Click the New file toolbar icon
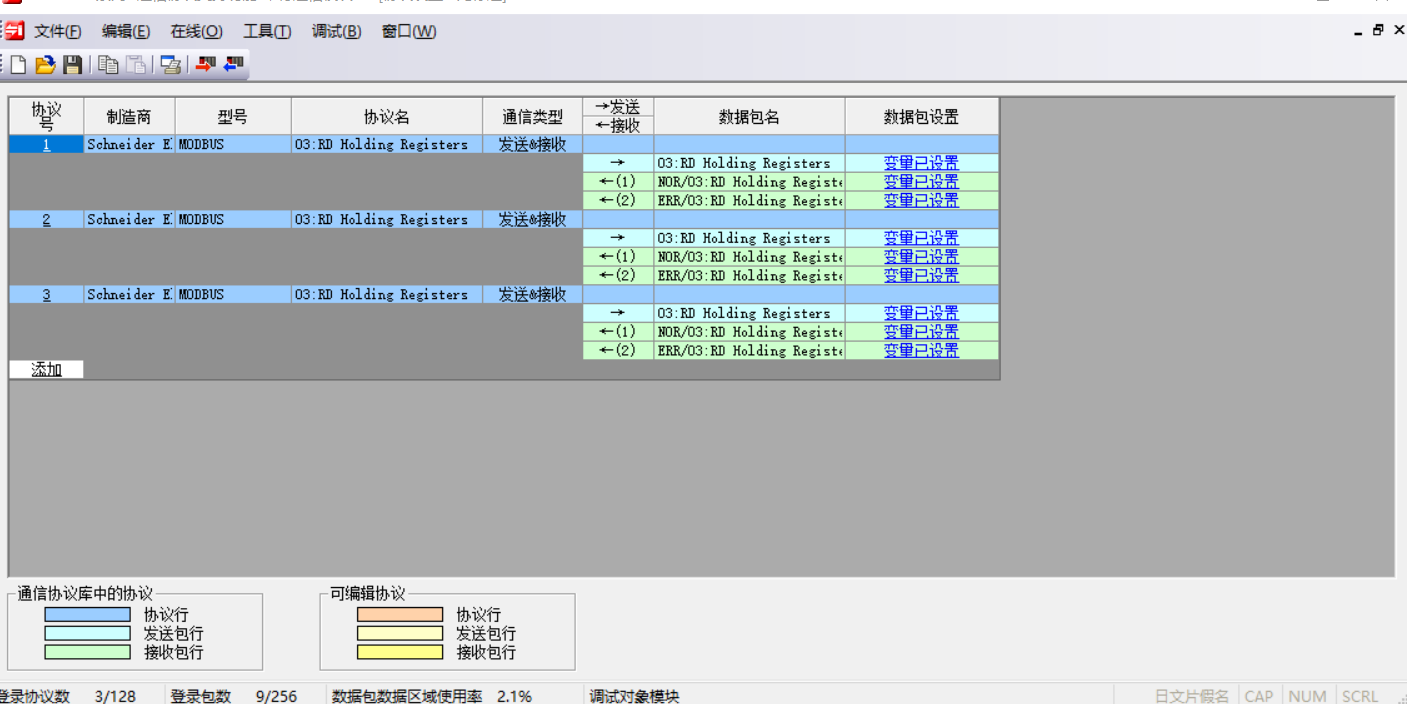1407x704 pixels. pos(18,65)
